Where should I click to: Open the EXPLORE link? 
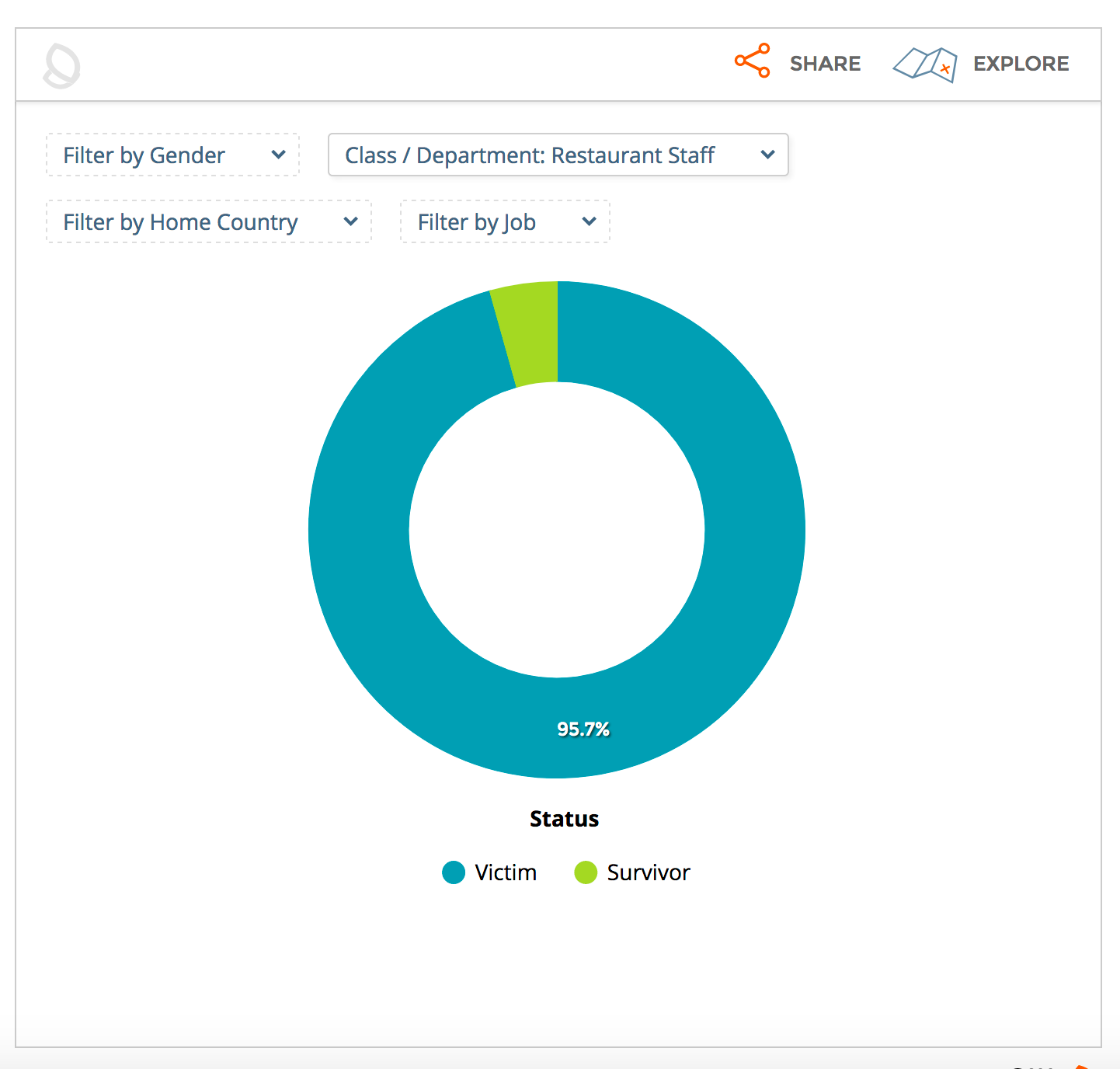[x=1021, y=64]
